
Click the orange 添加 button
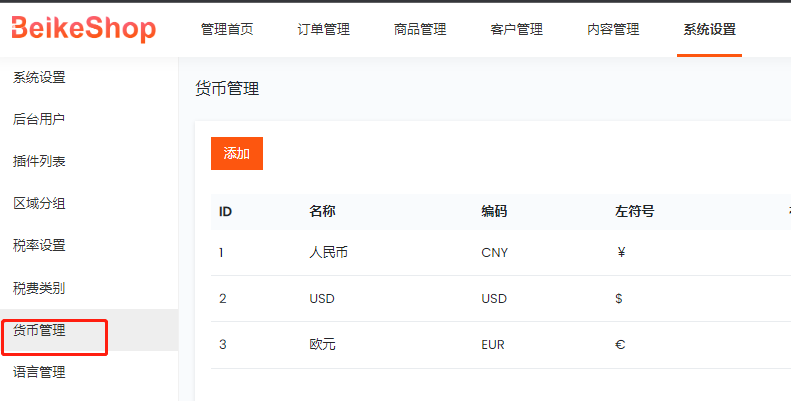[x=237, y=153]
